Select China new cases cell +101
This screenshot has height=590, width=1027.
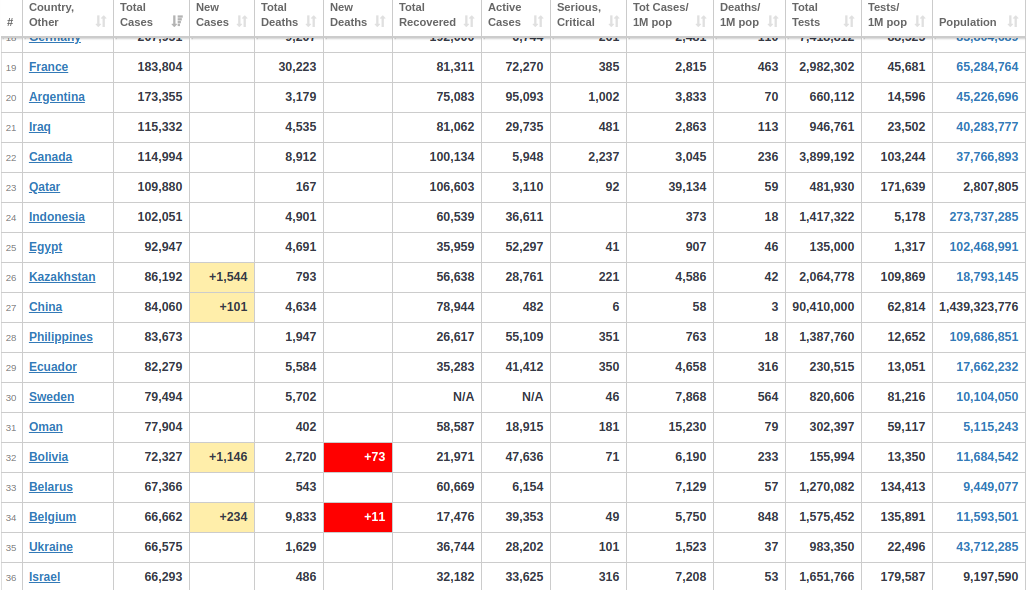tap(222, 307)
